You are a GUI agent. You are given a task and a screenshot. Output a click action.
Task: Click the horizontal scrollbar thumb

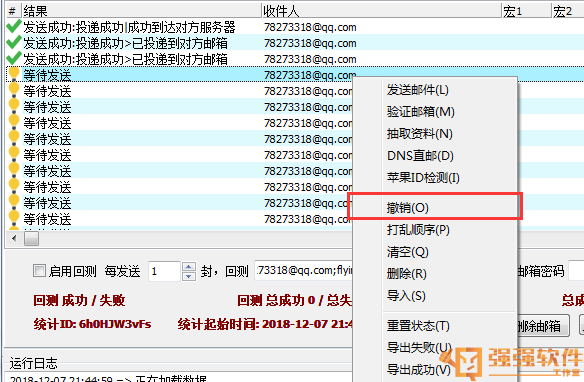[x=31, y=238]
